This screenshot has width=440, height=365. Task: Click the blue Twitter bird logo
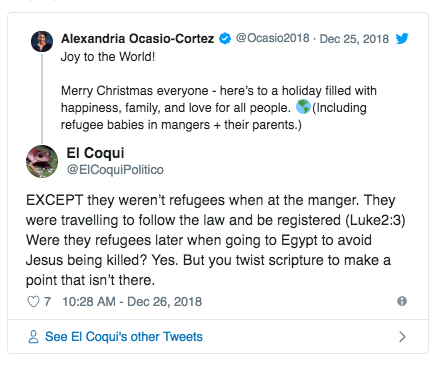tap(402, 39)
